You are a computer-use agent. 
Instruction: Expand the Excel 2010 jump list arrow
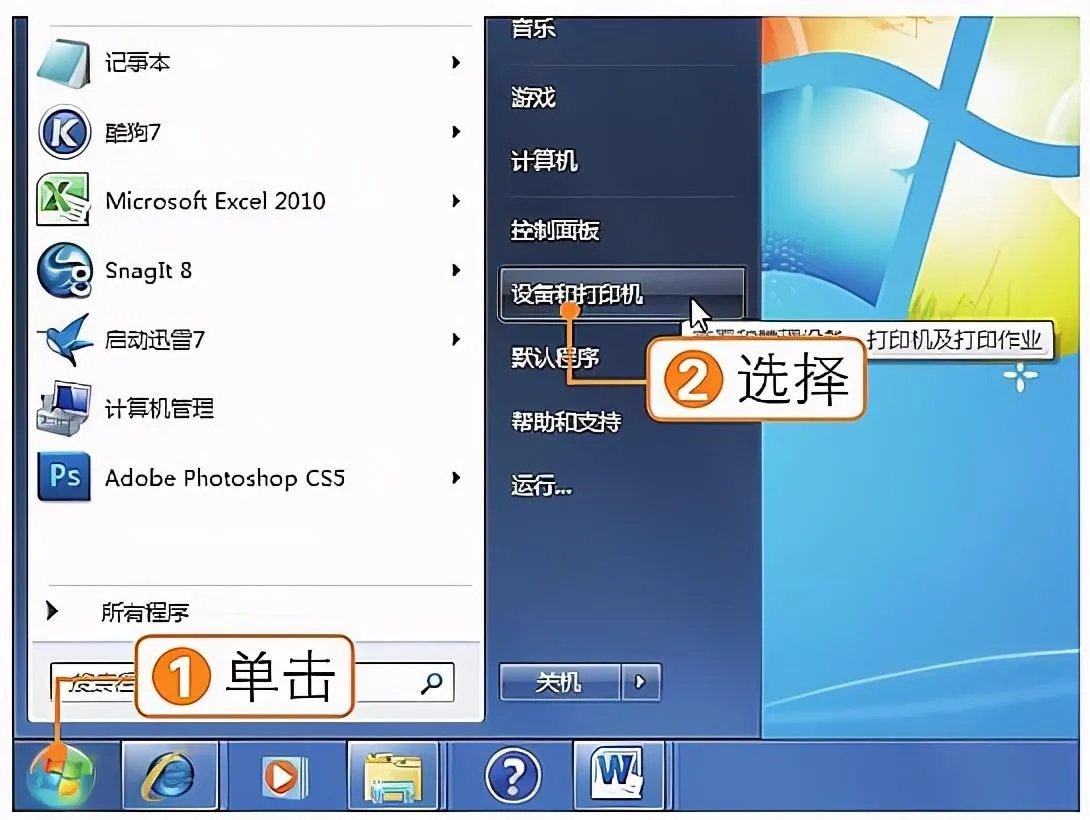point(456,202)
